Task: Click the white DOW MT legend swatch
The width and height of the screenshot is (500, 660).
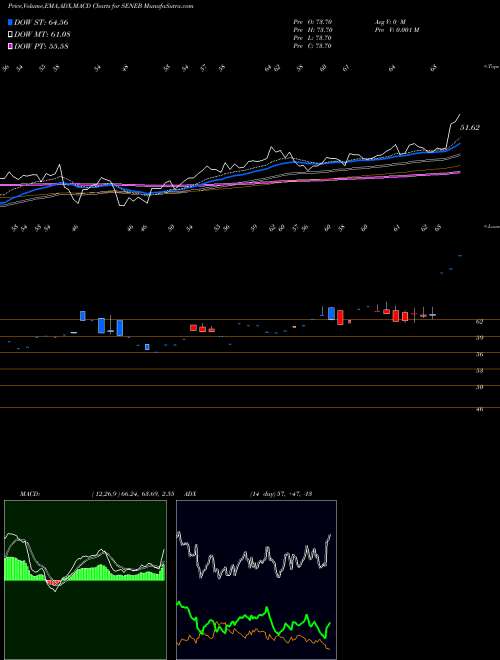Action: pyautogui.click(x=11, y=34)
